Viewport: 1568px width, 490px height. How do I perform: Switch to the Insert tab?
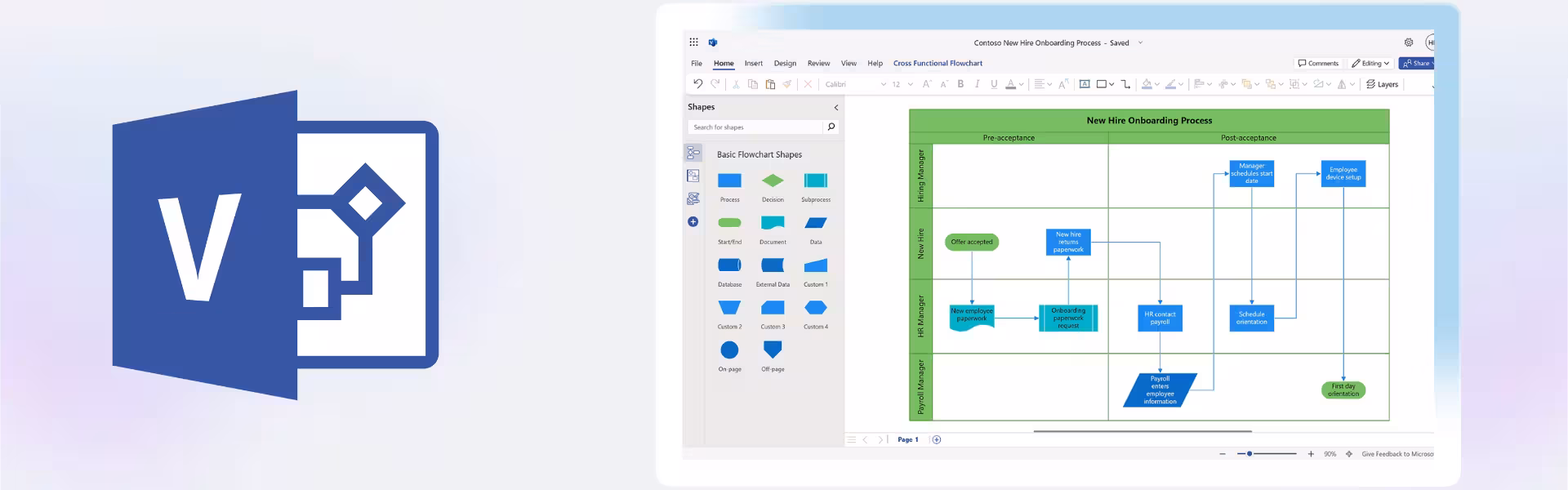point(754,63)
